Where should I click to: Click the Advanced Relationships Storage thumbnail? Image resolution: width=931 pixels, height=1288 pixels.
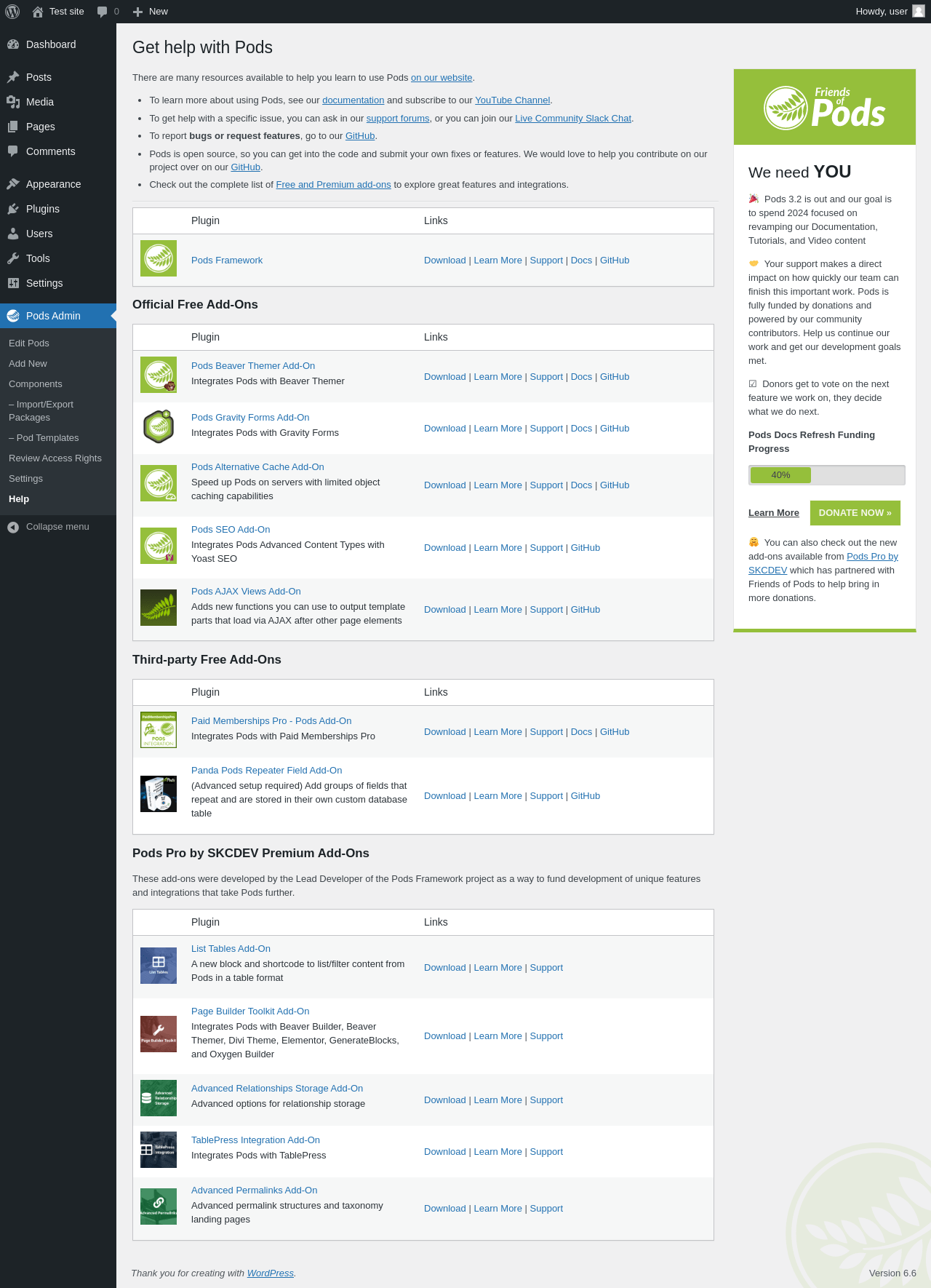(159, 1098)
